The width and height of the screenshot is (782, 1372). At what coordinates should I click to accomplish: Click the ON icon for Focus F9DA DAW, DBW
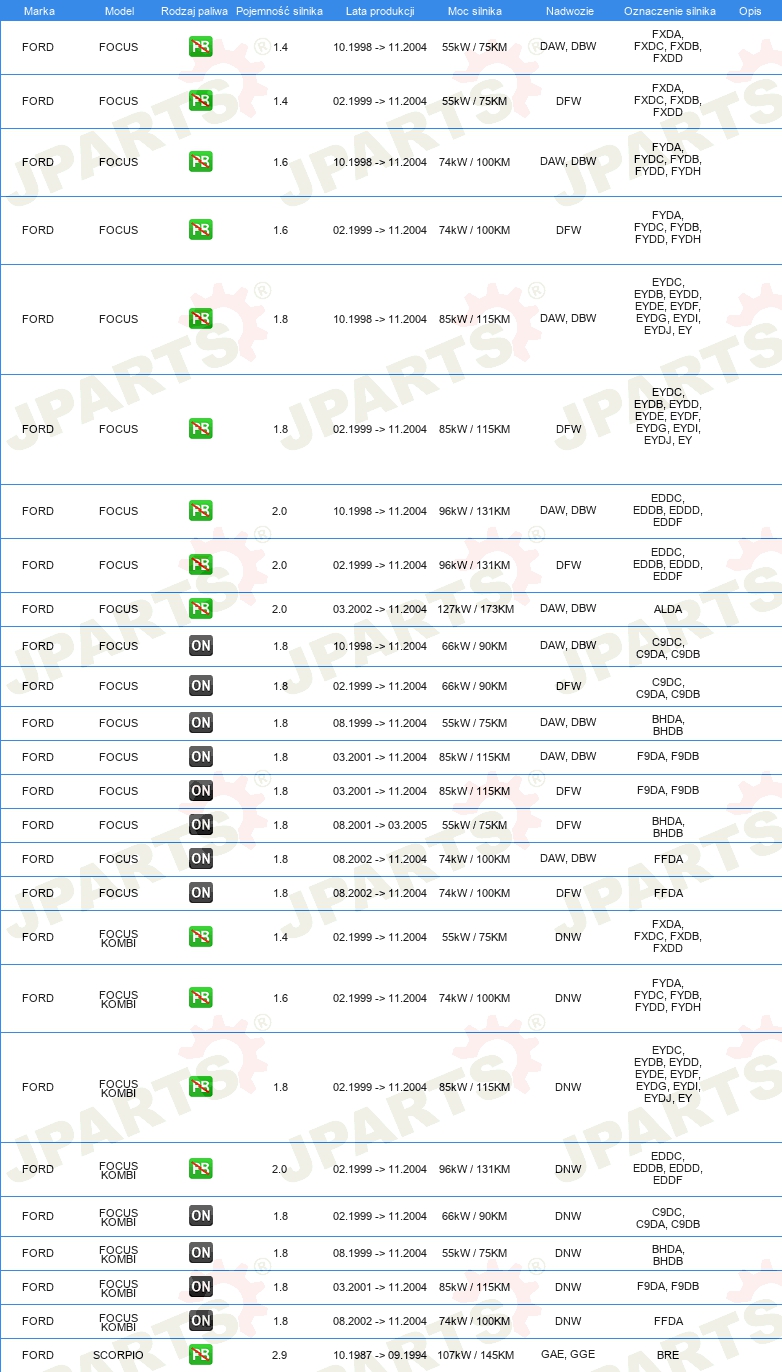pos(201,757)
